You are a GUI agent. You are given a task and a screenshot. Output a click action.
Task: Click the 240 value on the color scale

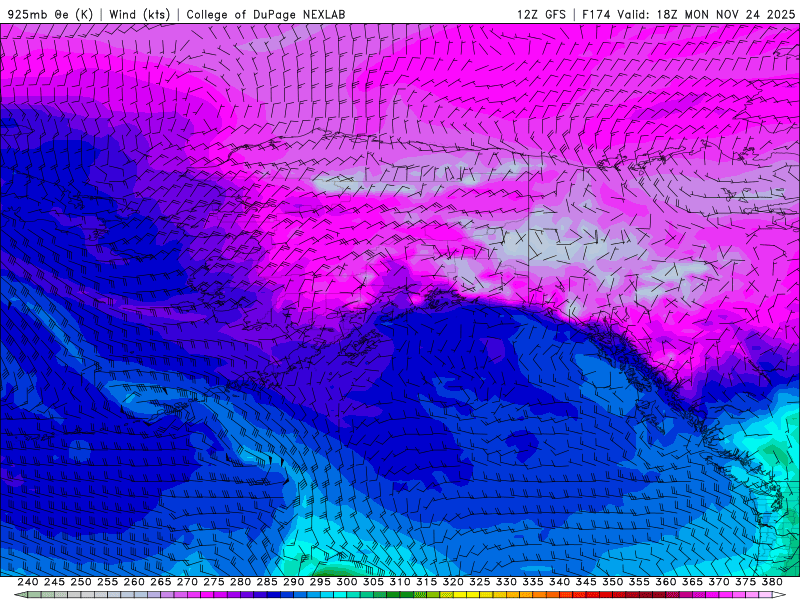click(28, 582)
